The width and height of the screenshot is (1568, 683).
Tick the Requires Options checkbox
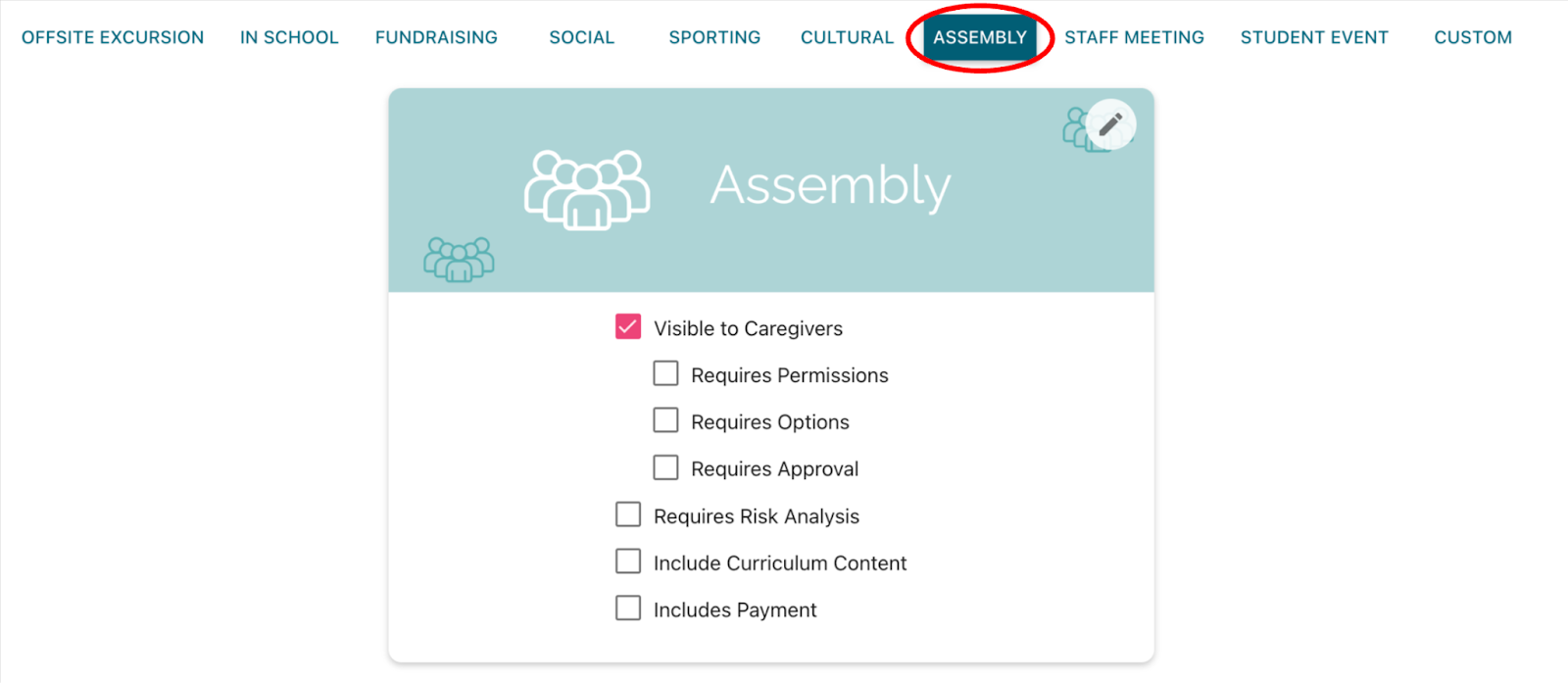(666, 421)
